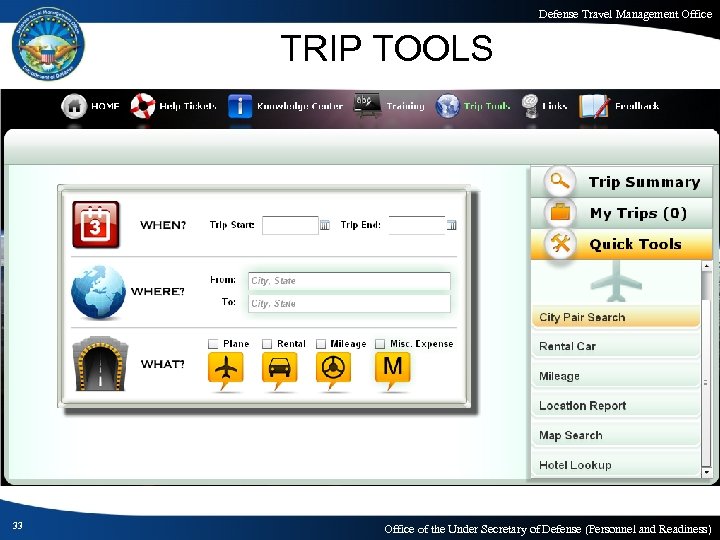Image resolution: width=720 pixels, height=540 pixels.
Task: Click the yellow Plane icon
Action: tap(225, 371)
